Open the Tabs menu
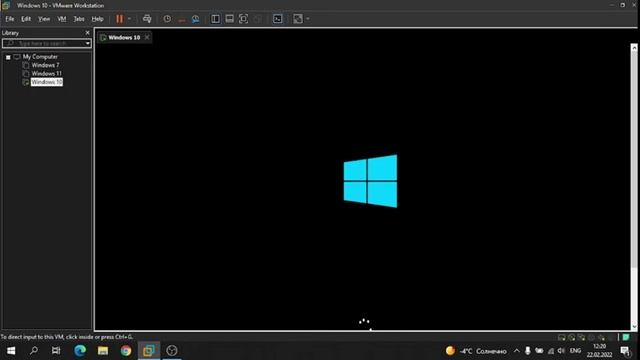640x360 pixels. click(x=79, y=19)
